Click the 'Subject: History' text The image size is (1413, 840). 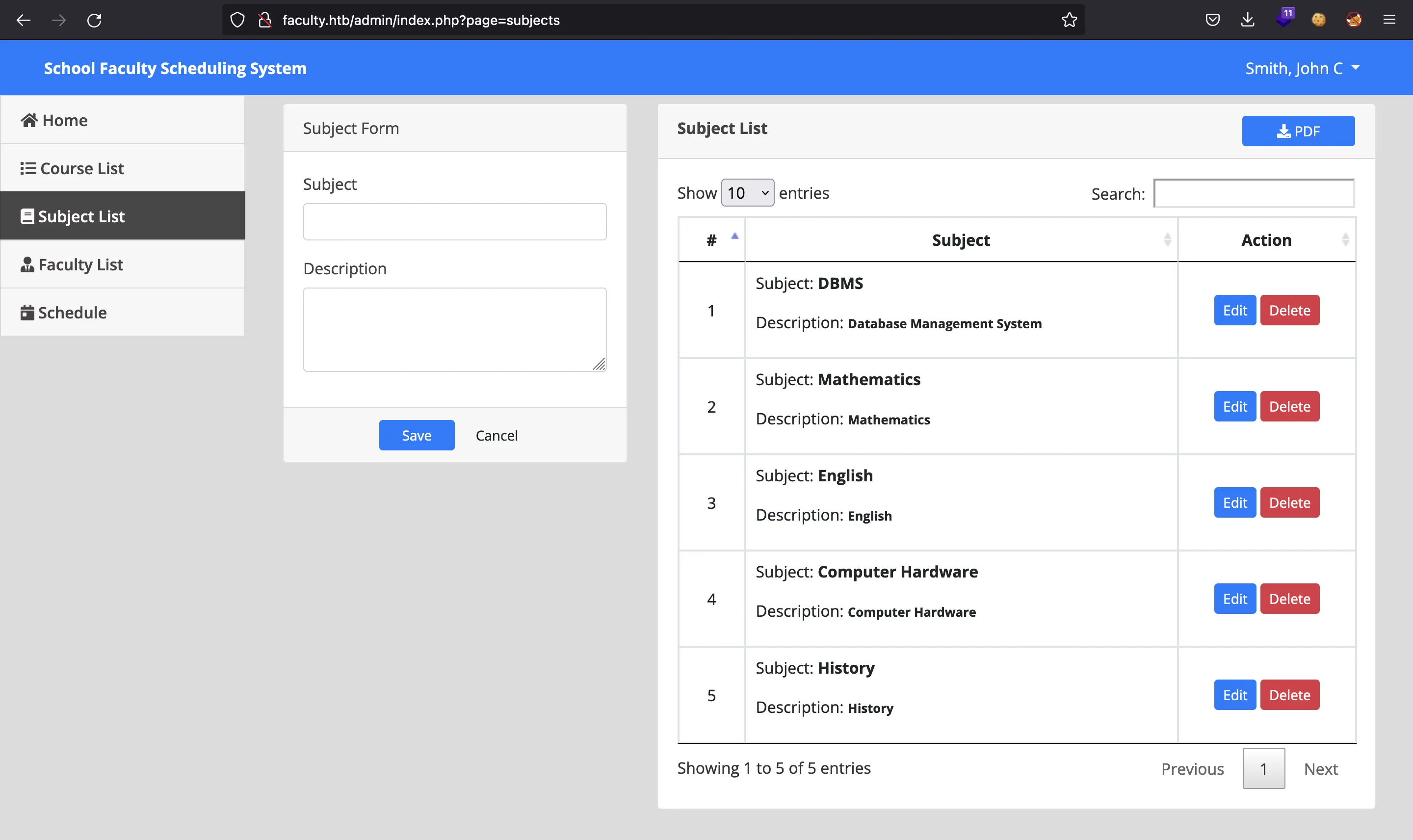pyautogui.click(x=815, y=668)
